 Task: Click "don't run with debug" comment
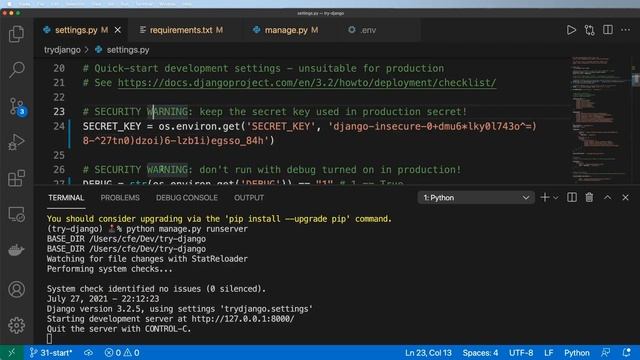271,170
